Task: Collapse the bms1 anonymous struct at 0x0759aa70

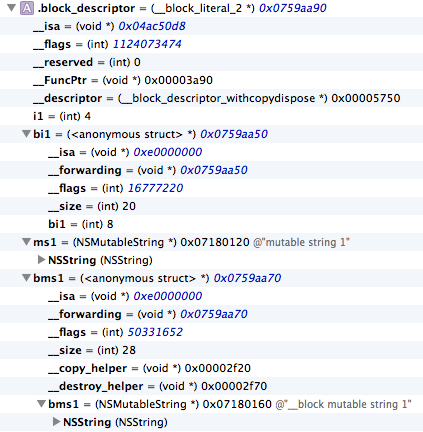Action: tap(26, 278)
